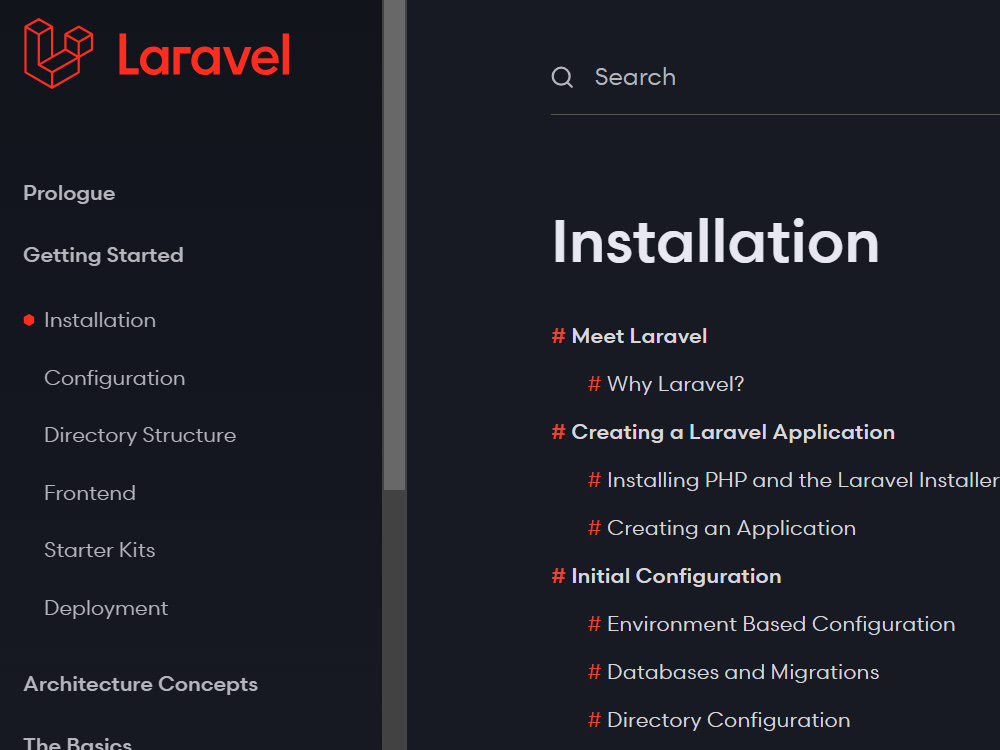Jump to Initial Configuration section
Image resolution: width=1000 pixels, height=750 pixels.
(676, 577)
